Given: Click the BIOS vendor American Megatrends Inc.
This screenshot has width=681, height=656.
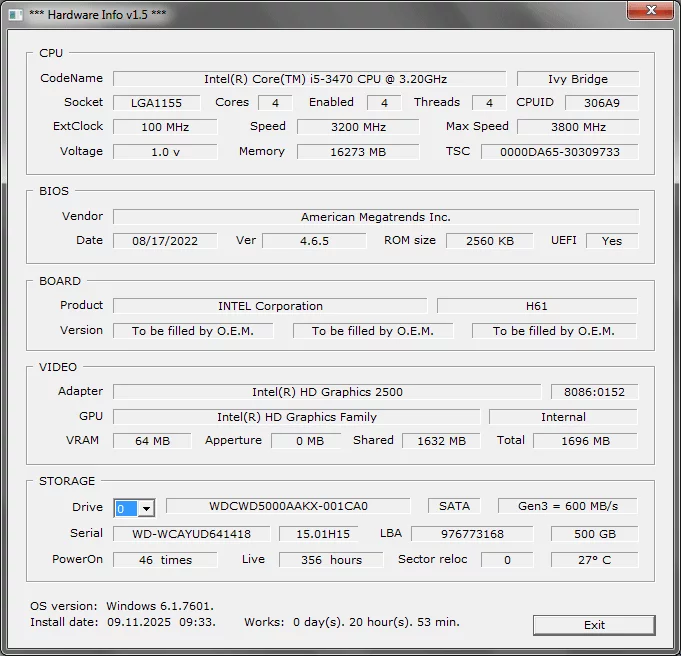Looking at the screenshot, I should [x=376, y=217].
